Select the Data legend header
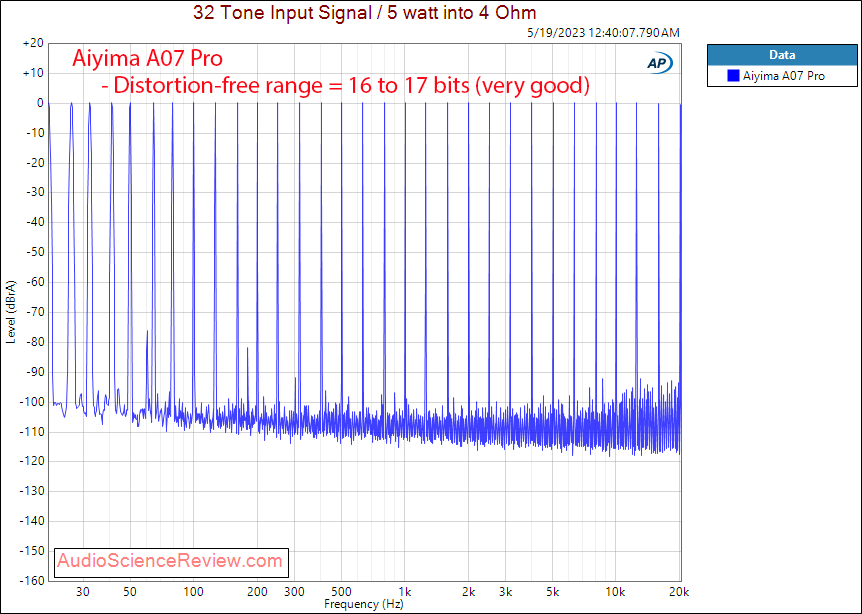This screenshot has width=862, height=614. click(x=782, y=55)
